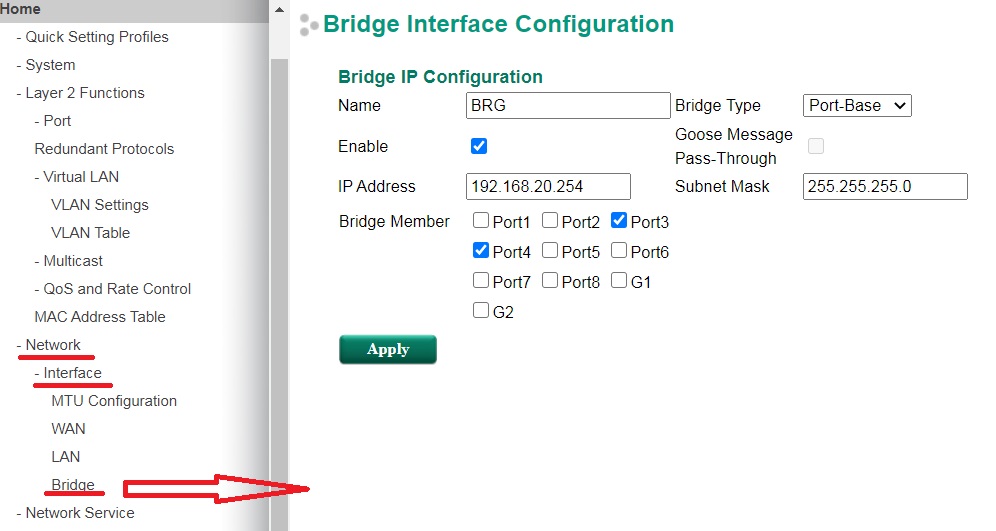The height and width of the screenshot is (531, 996).
Task: Open Redundant Protocols page
Action: 104,149
